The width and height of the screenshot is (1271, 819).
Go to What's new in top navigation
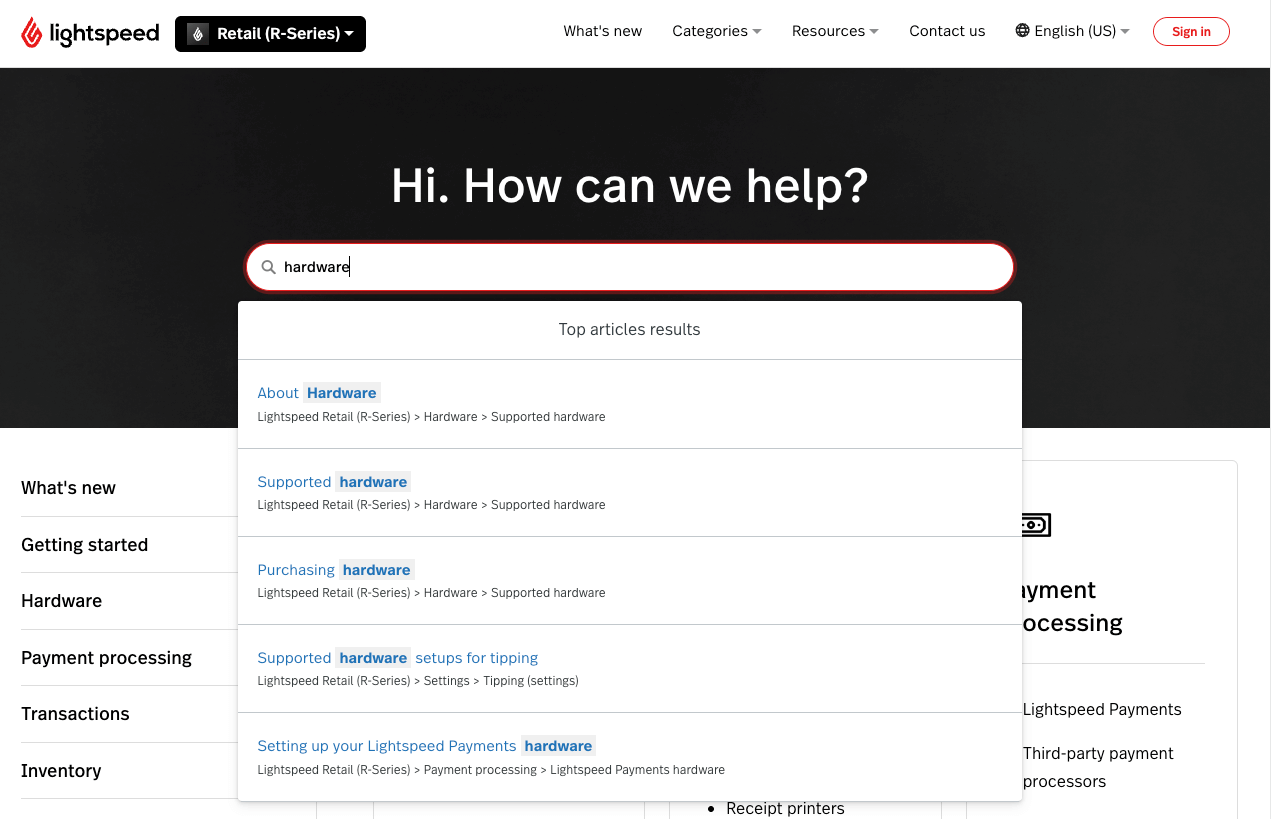[602, 31]
